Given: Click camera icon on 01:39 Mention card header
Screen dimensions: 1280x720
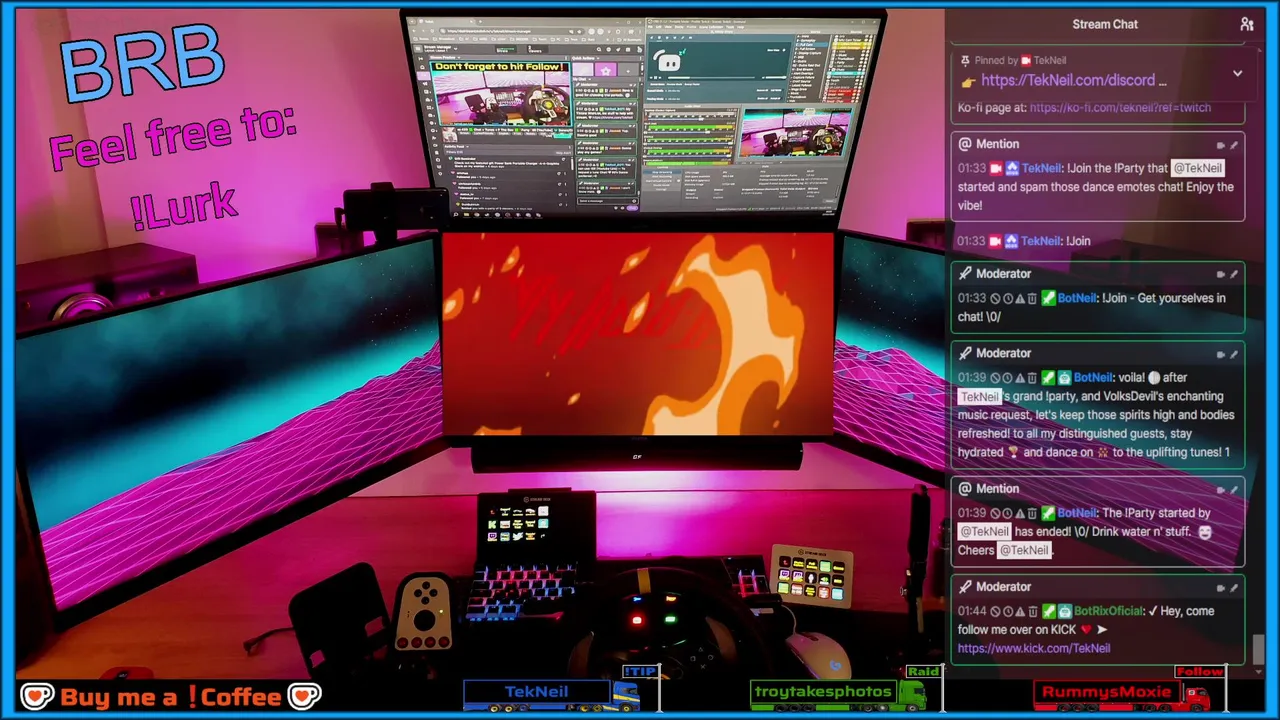Looking at the screenshot, I should point(1220,490).
